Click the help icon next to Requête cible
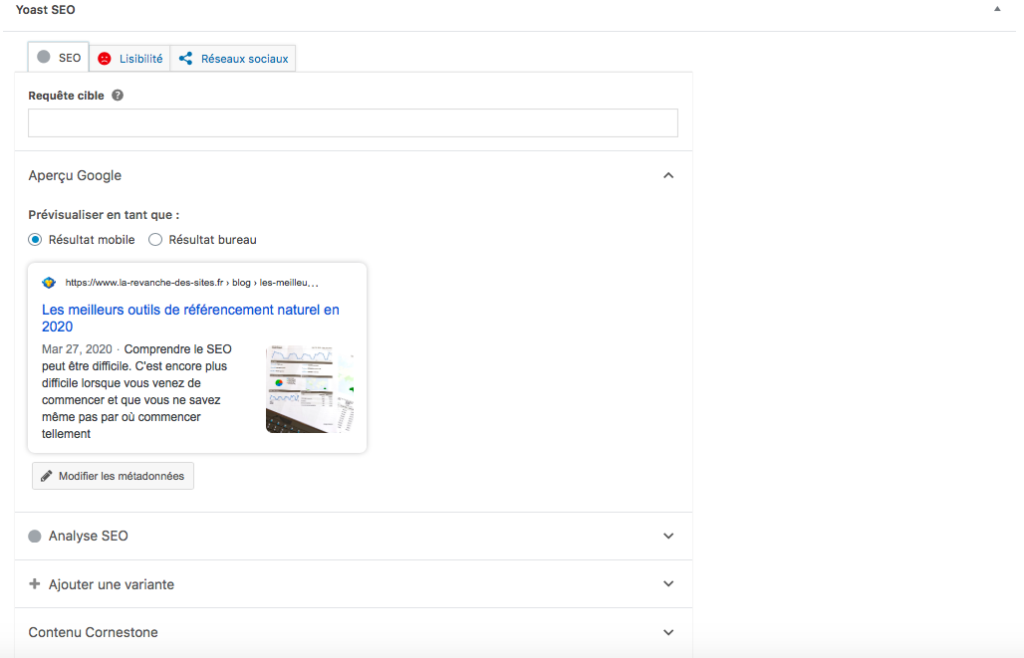The image size is (1024, 658). tap(118, 96)
